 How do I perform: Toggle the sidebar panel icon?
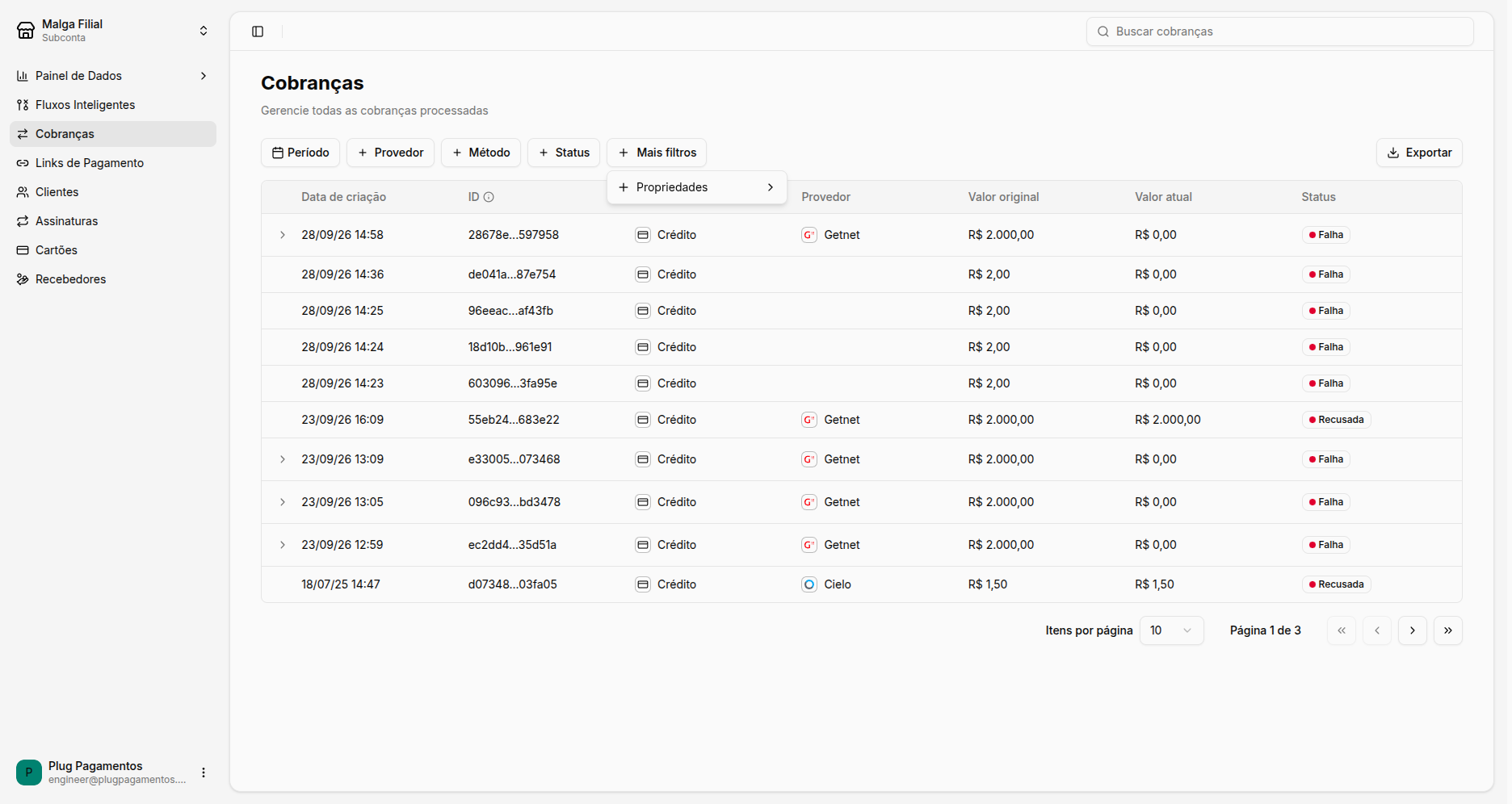258,31
